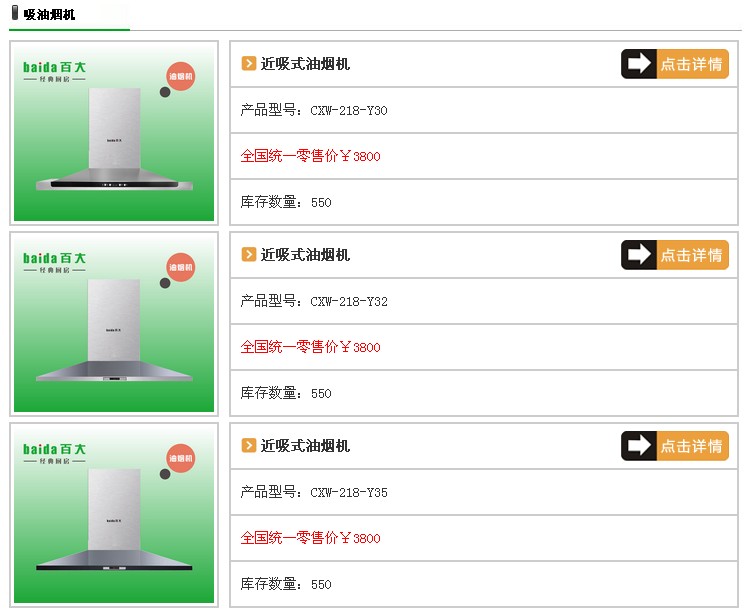Open the first range hood product image
This screenshot has height=609, width=751.
click(114, 133)
